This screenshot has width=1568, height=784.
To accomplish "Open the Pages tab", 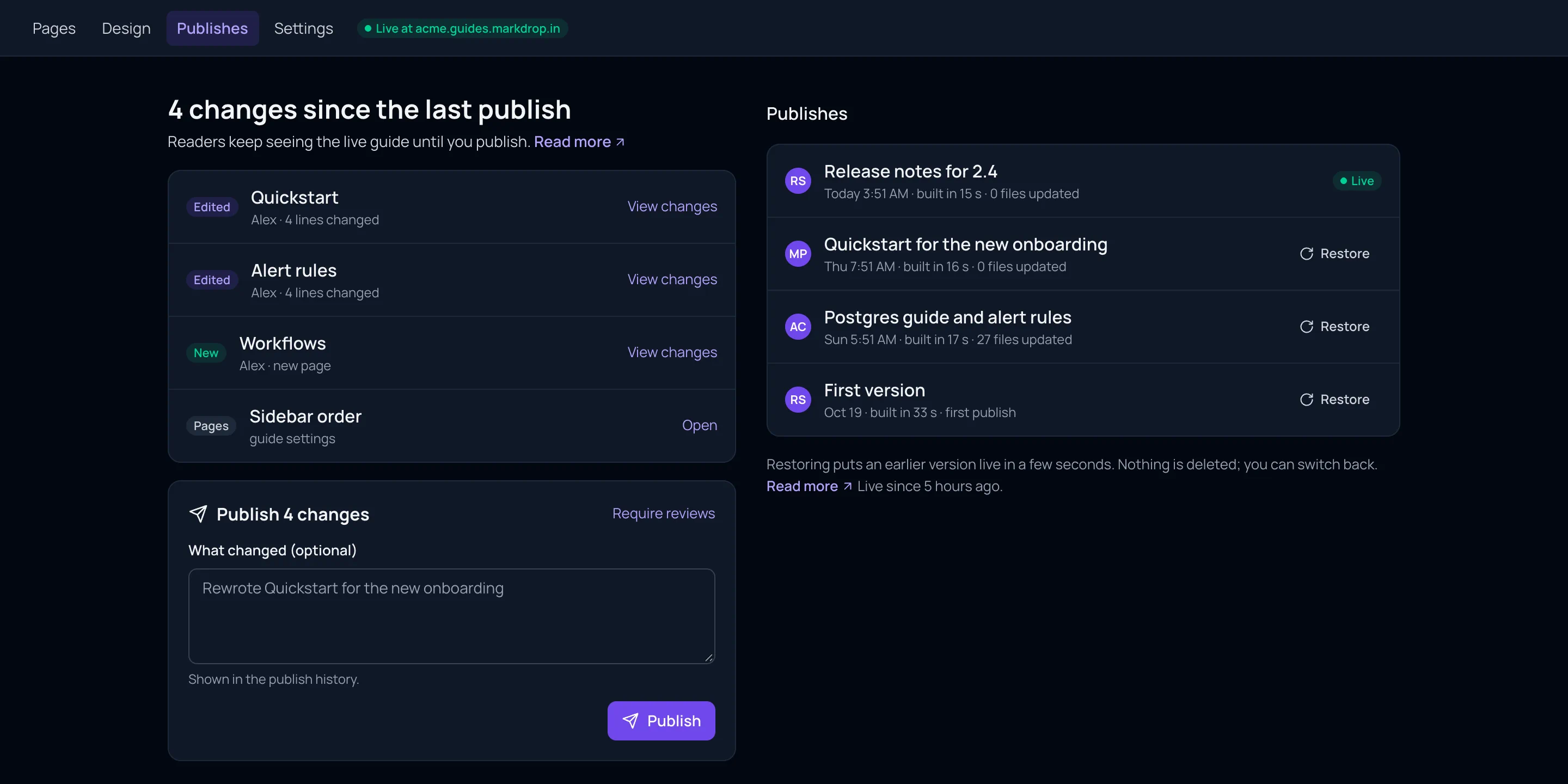I will [x=54, y=29].
